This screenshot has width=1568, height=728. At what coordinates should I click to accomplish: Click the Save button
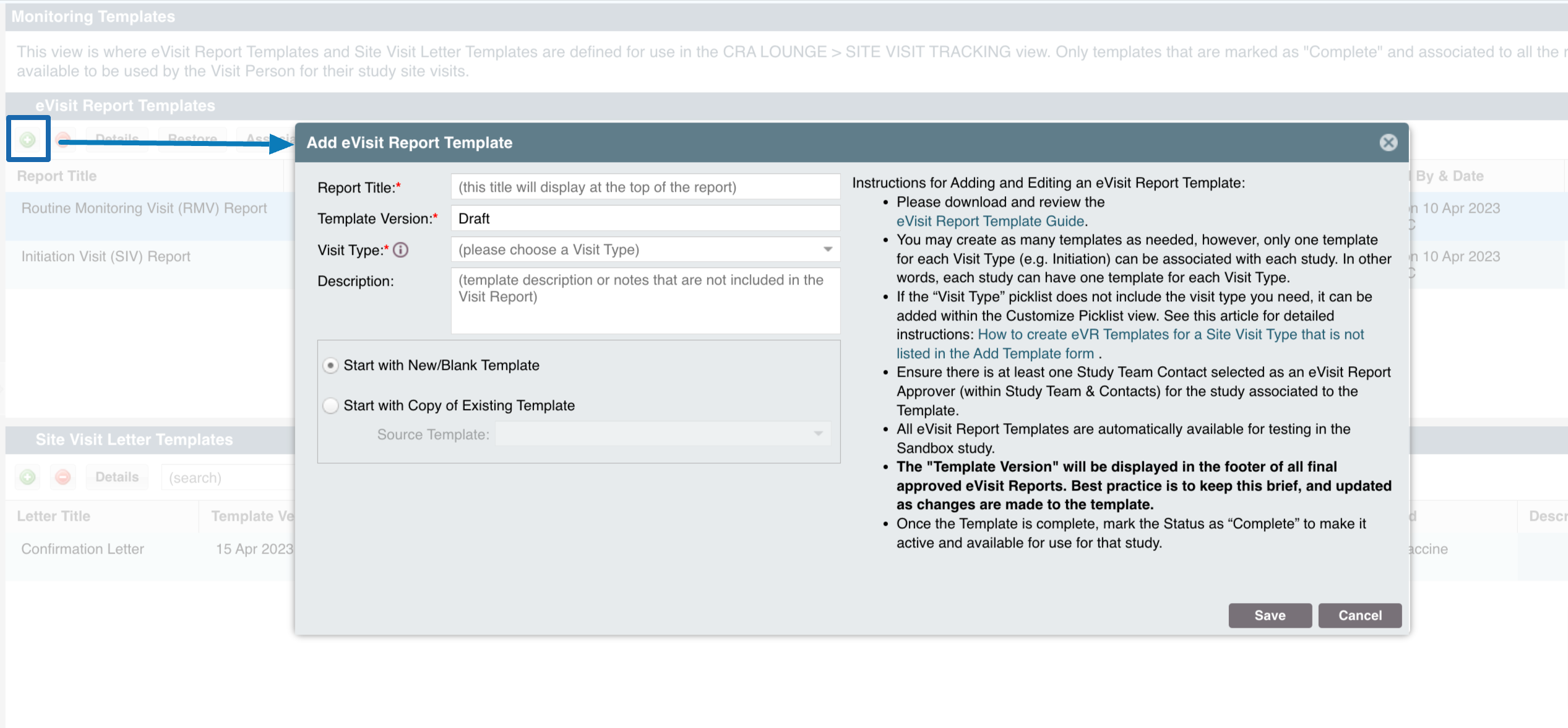tap(1270, 615)
